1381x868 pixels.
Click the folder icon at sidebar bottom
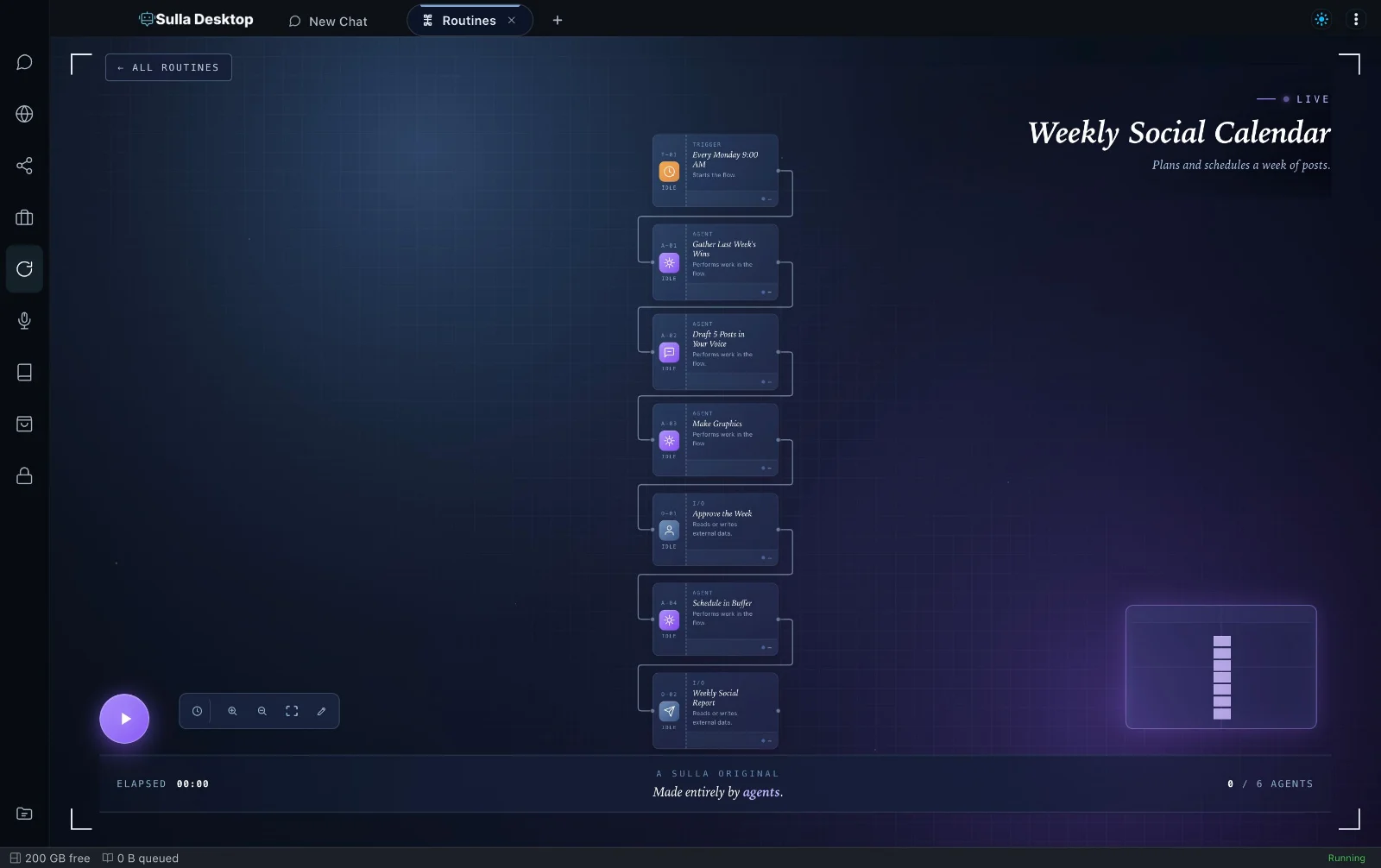24,814
